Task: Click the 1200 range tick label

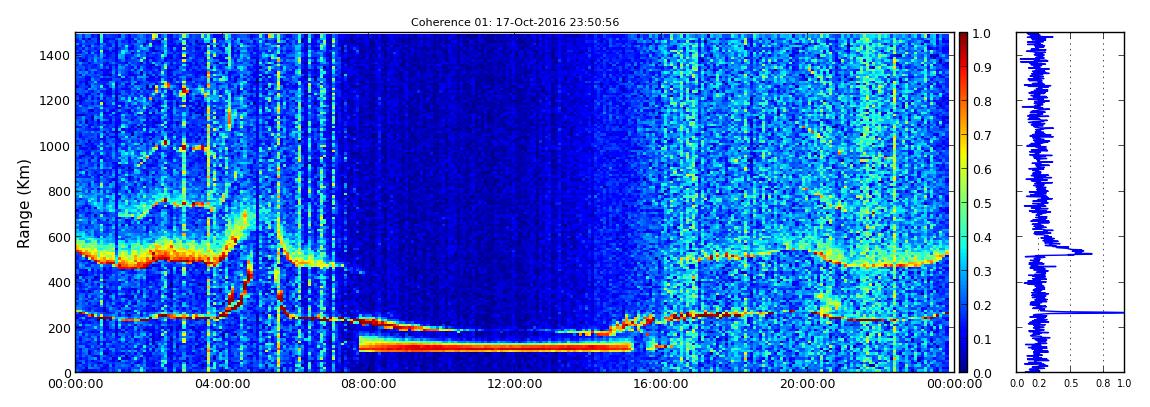Action: 55,100
